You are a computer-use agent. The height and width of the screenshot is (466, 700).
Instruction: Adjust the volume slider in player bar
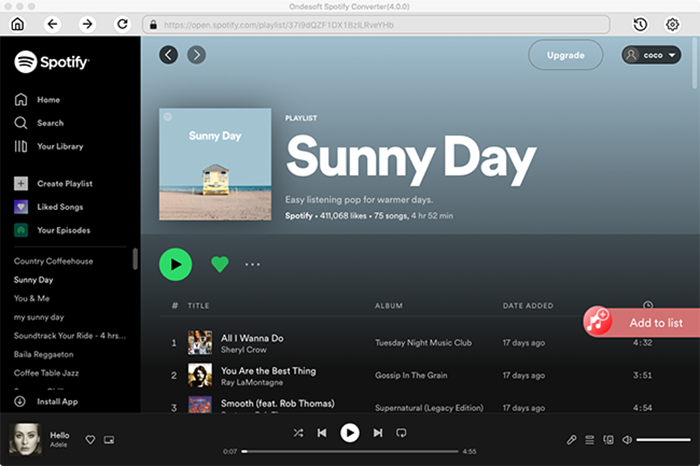[663, 440]
